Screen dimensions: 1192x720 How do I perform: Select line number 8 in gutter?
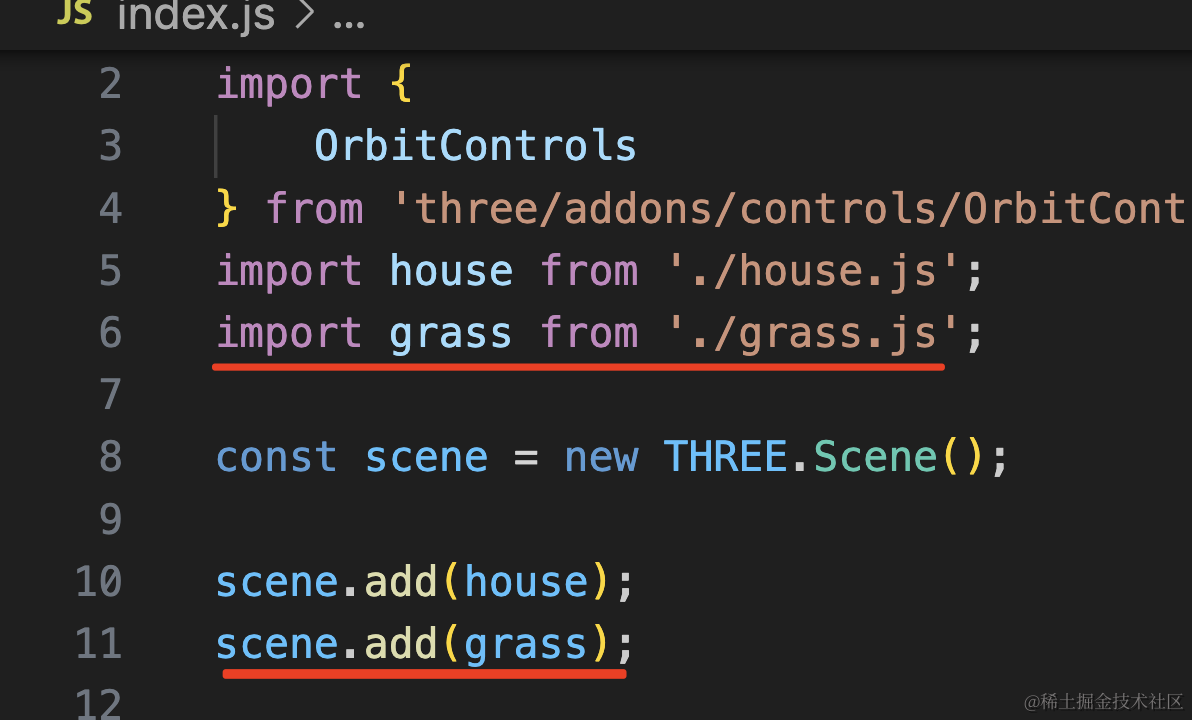[x=110, y=457]
